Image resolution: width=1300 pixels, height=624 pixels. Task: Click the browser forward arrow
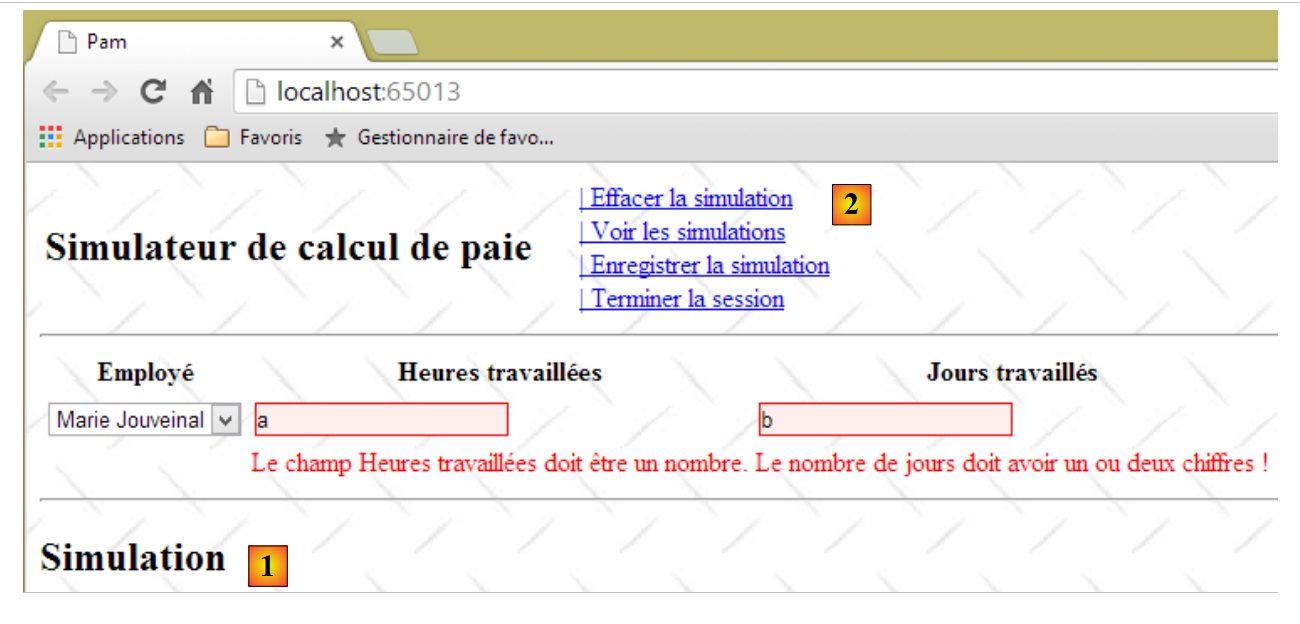coord(104,93)
